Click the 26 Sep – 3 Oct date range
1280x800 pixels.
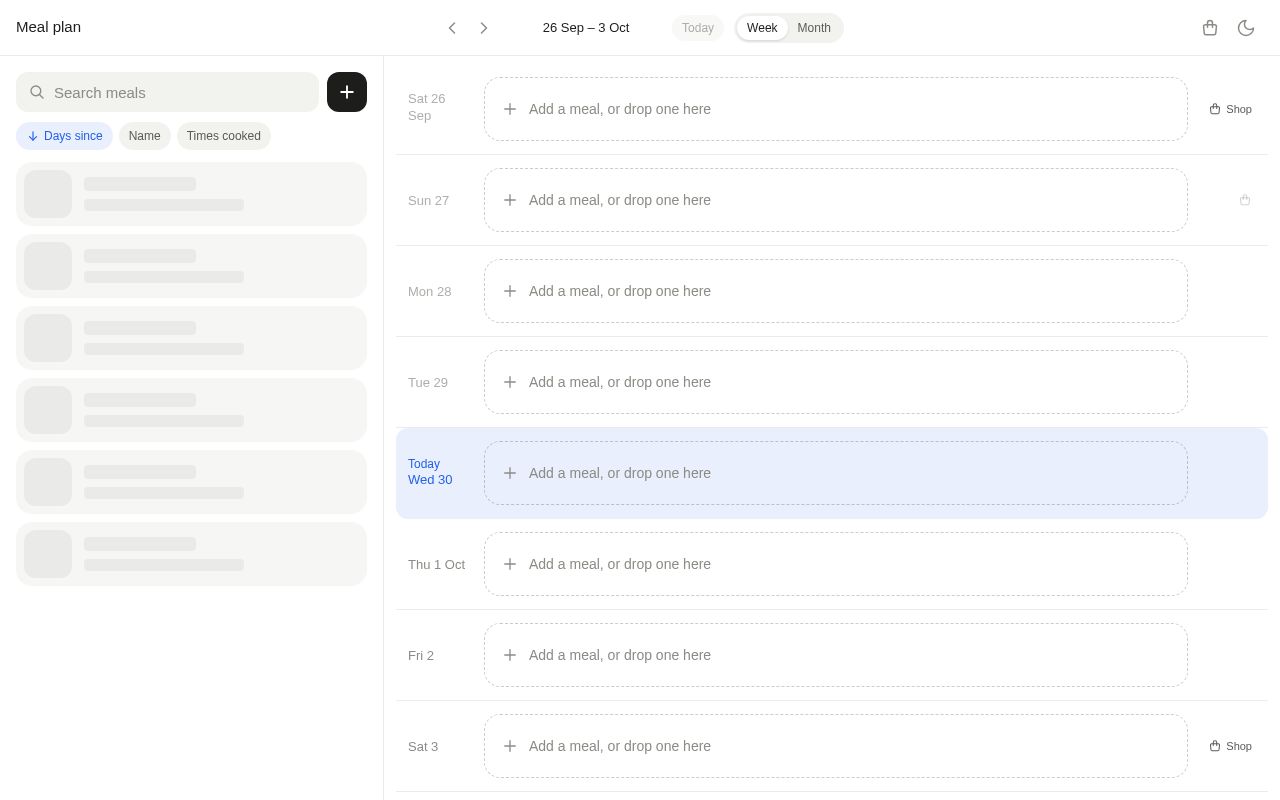[x=586, y=28]
